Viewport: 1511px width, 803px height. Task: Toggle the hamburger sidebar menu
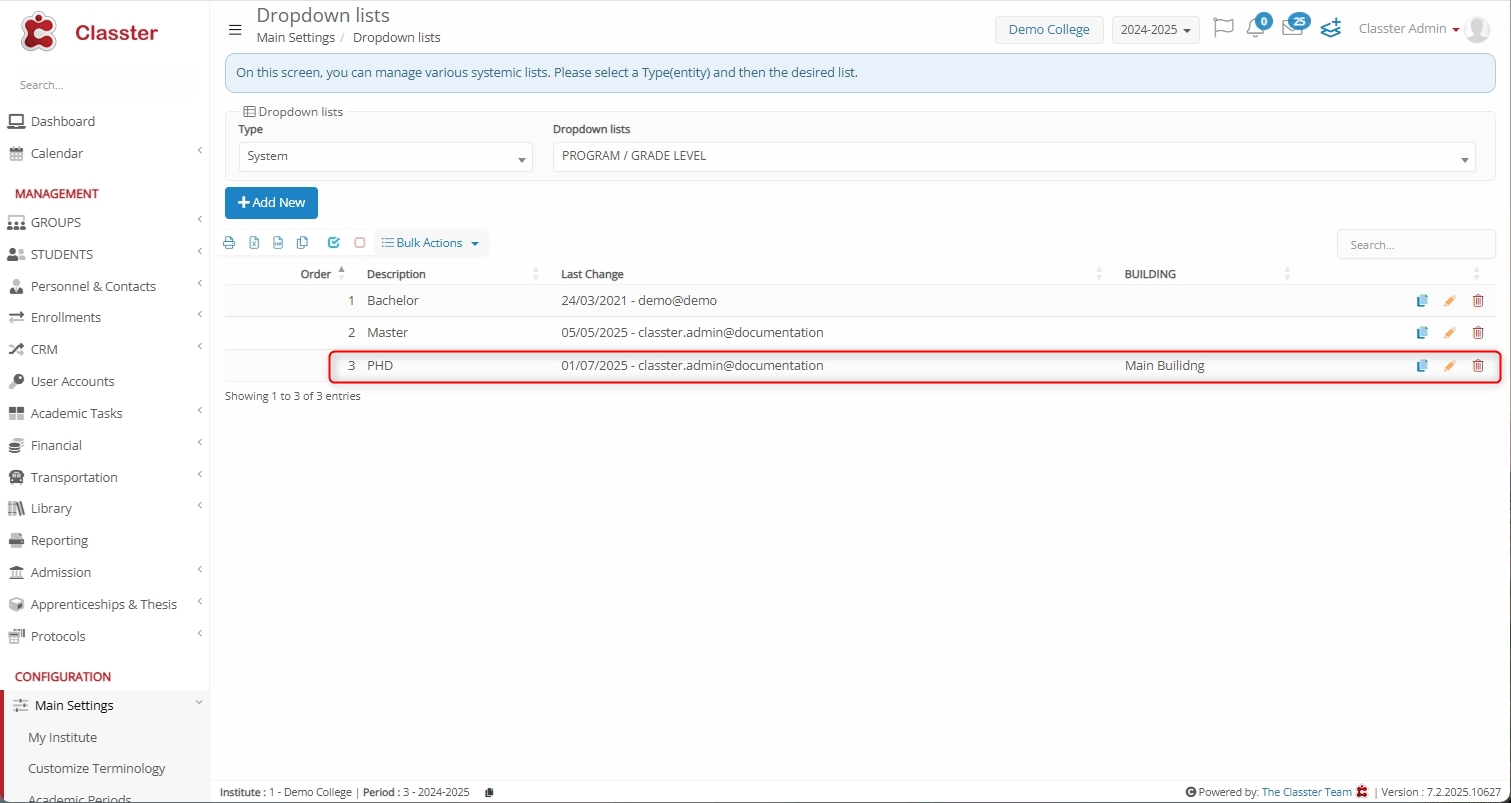click(x=235, y=30)
